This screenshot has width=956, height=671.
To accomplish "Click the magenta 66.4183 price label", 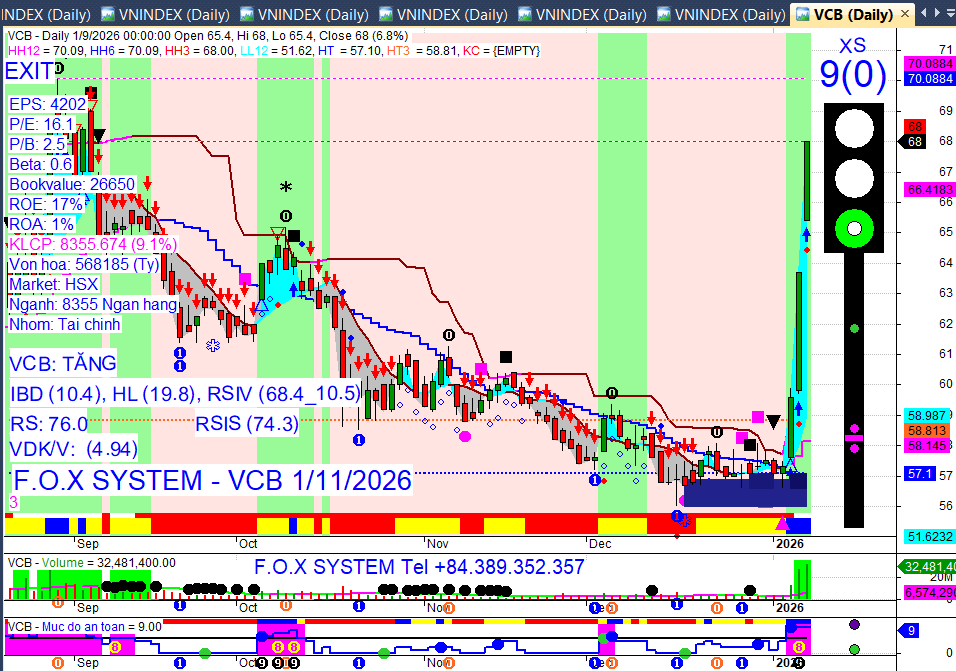I will (x=929, y=190).
